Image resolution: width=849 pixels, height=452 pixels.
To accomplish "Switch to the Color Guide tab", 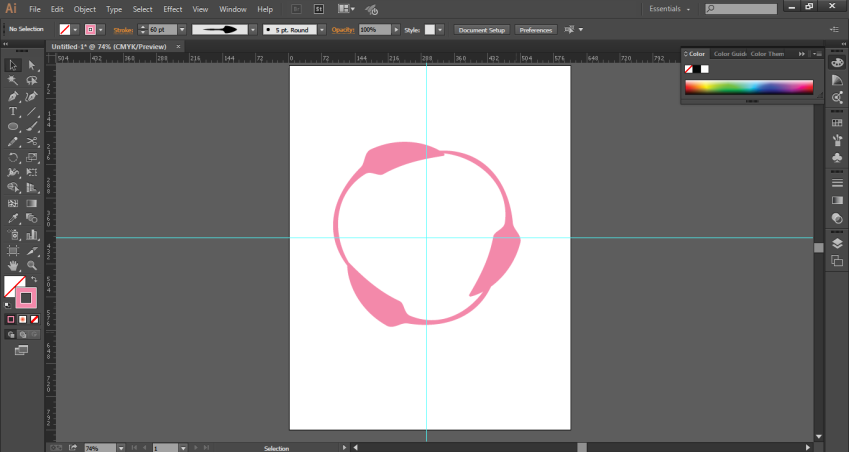I will click(x=730, y=54).
